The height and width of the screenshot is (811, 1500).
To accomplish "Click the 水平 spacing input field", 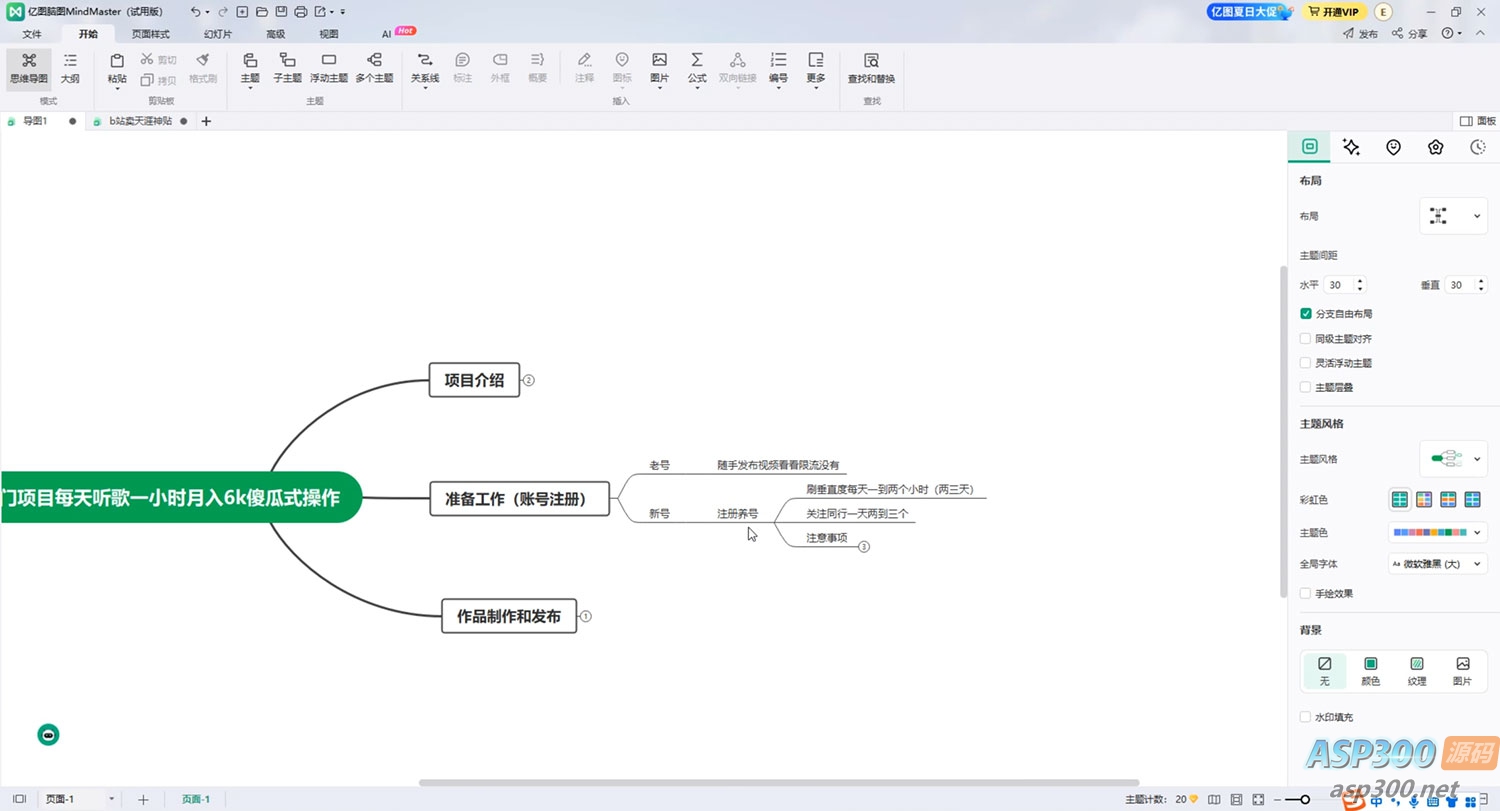I will (1345, 285).
